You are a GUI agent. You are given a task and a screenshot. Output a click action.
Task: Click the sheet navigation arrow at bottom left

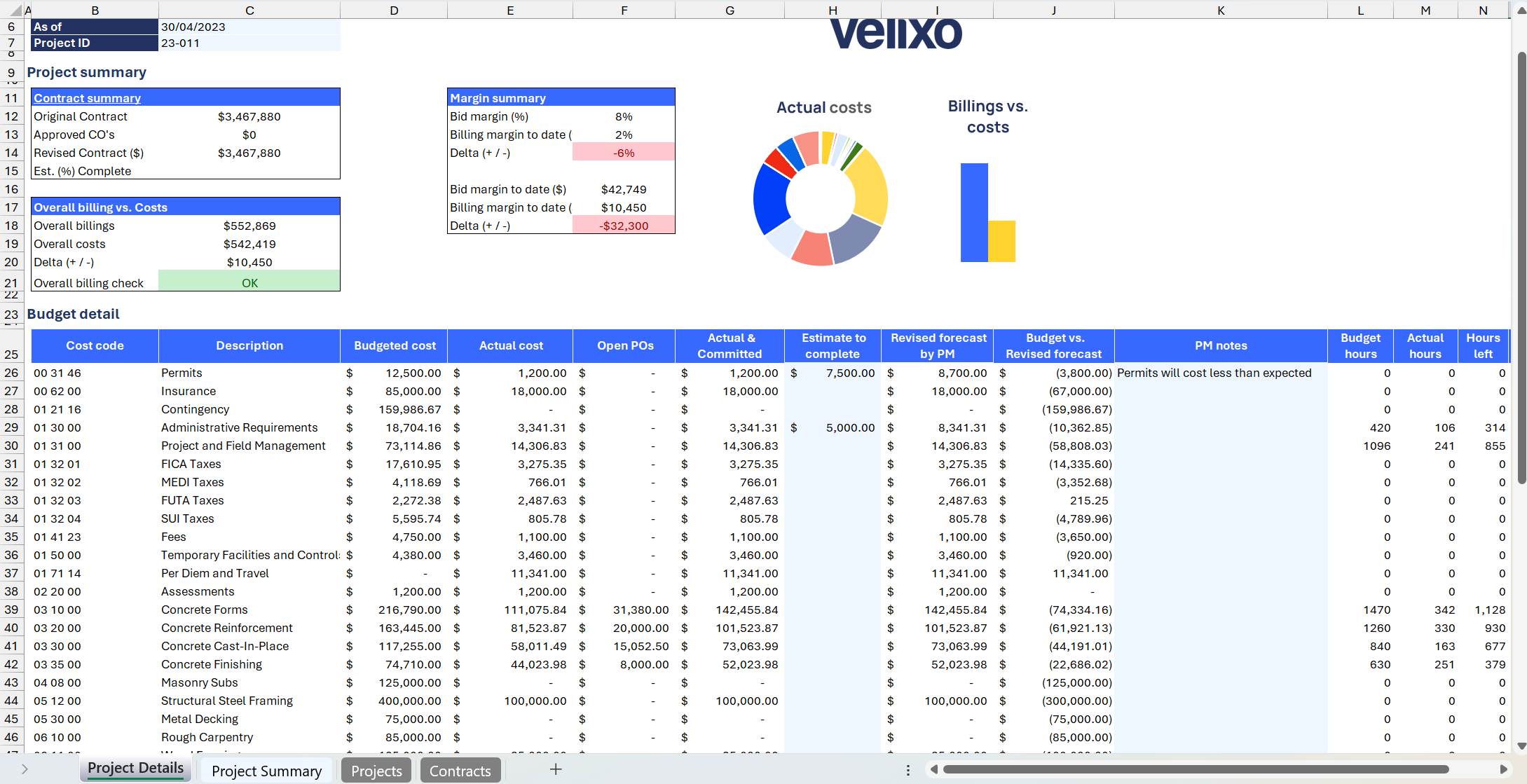coord(25,769)
